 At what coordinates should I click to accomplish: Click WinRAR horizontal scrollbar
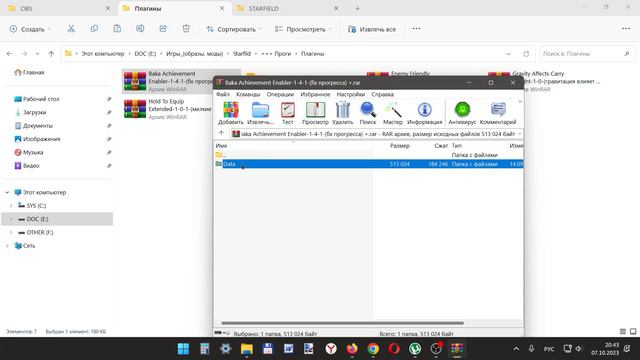click(342, 323)
